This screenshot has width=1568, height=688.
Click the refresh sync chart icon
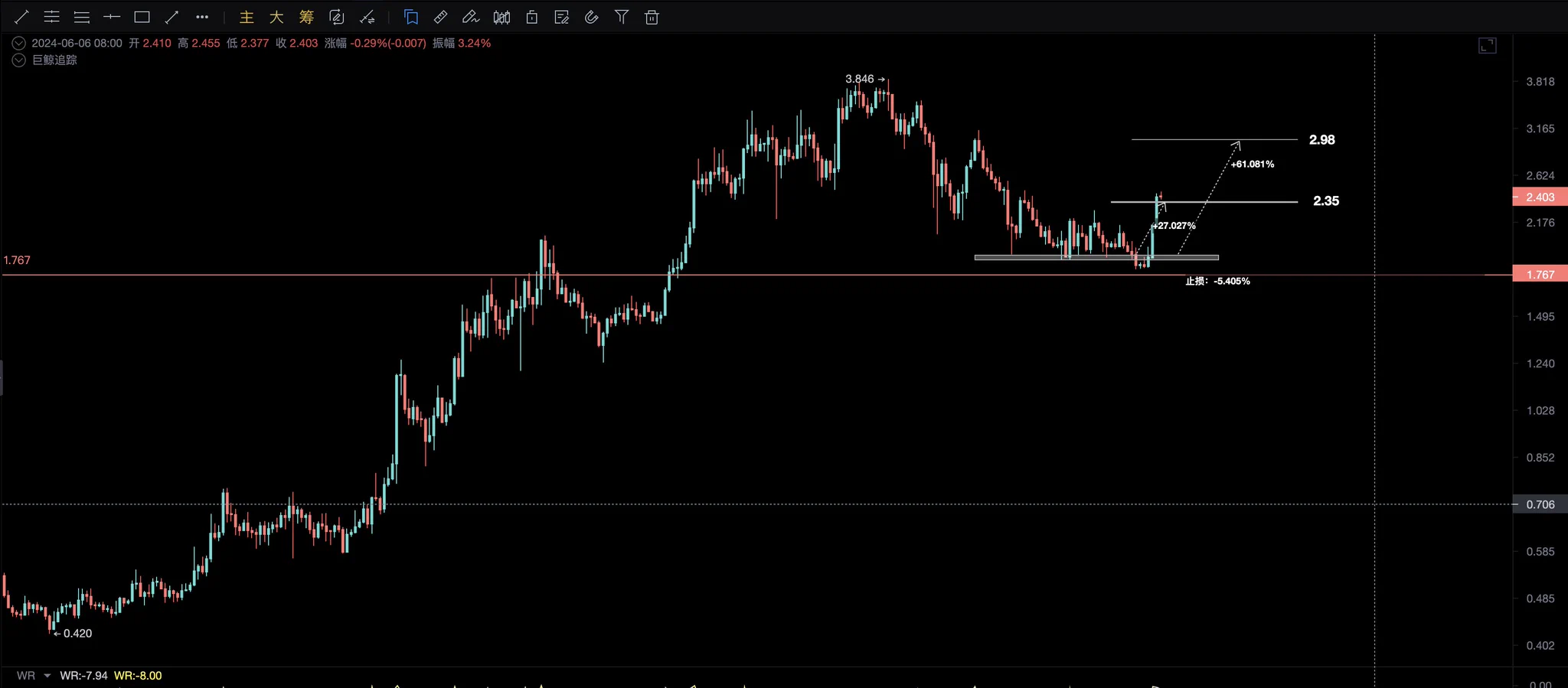click(x=336, y=17)
